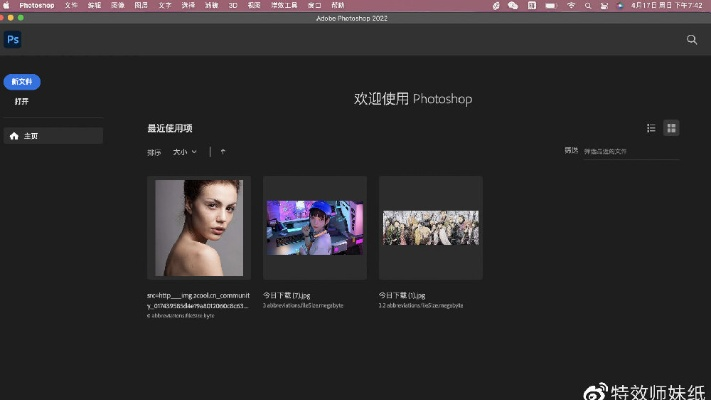Open the 今日下载 (1).jpg thumbnail
This screenshot has height=400, width=711.
pos(431,228)
